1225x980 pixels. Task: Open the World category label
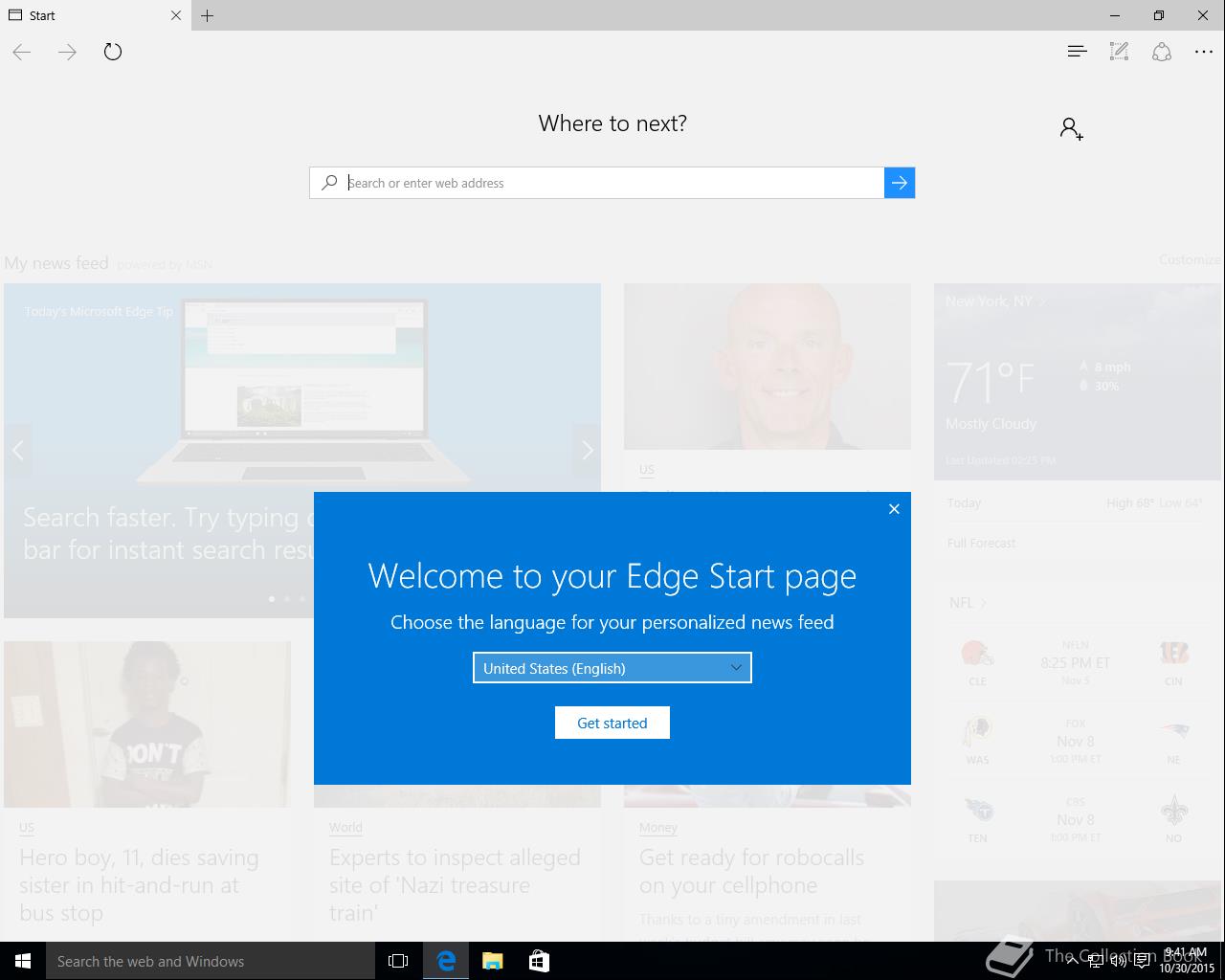click(345, 827)
